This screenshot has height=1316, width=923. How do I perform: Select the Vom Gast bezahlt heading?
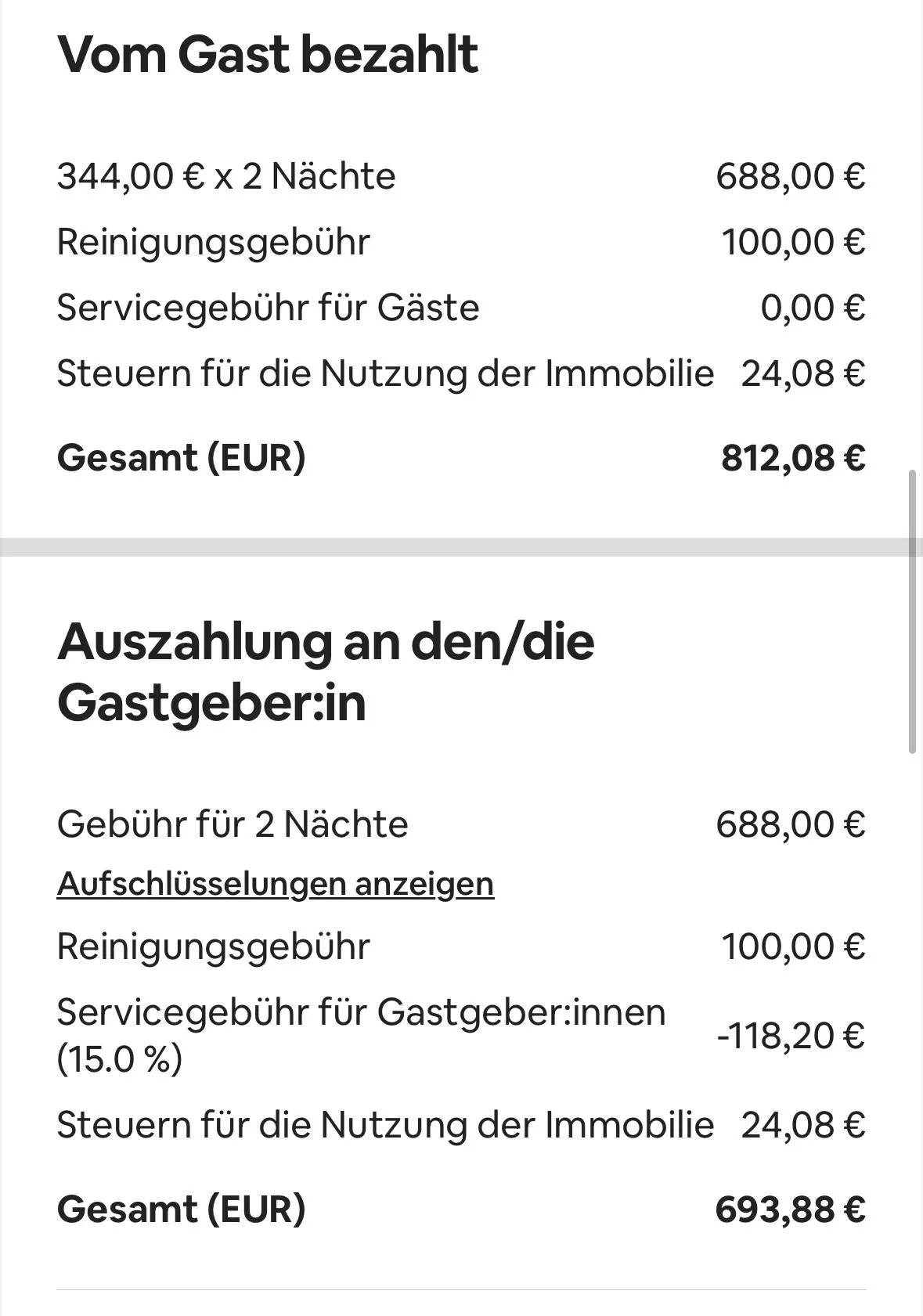point(268,54)
